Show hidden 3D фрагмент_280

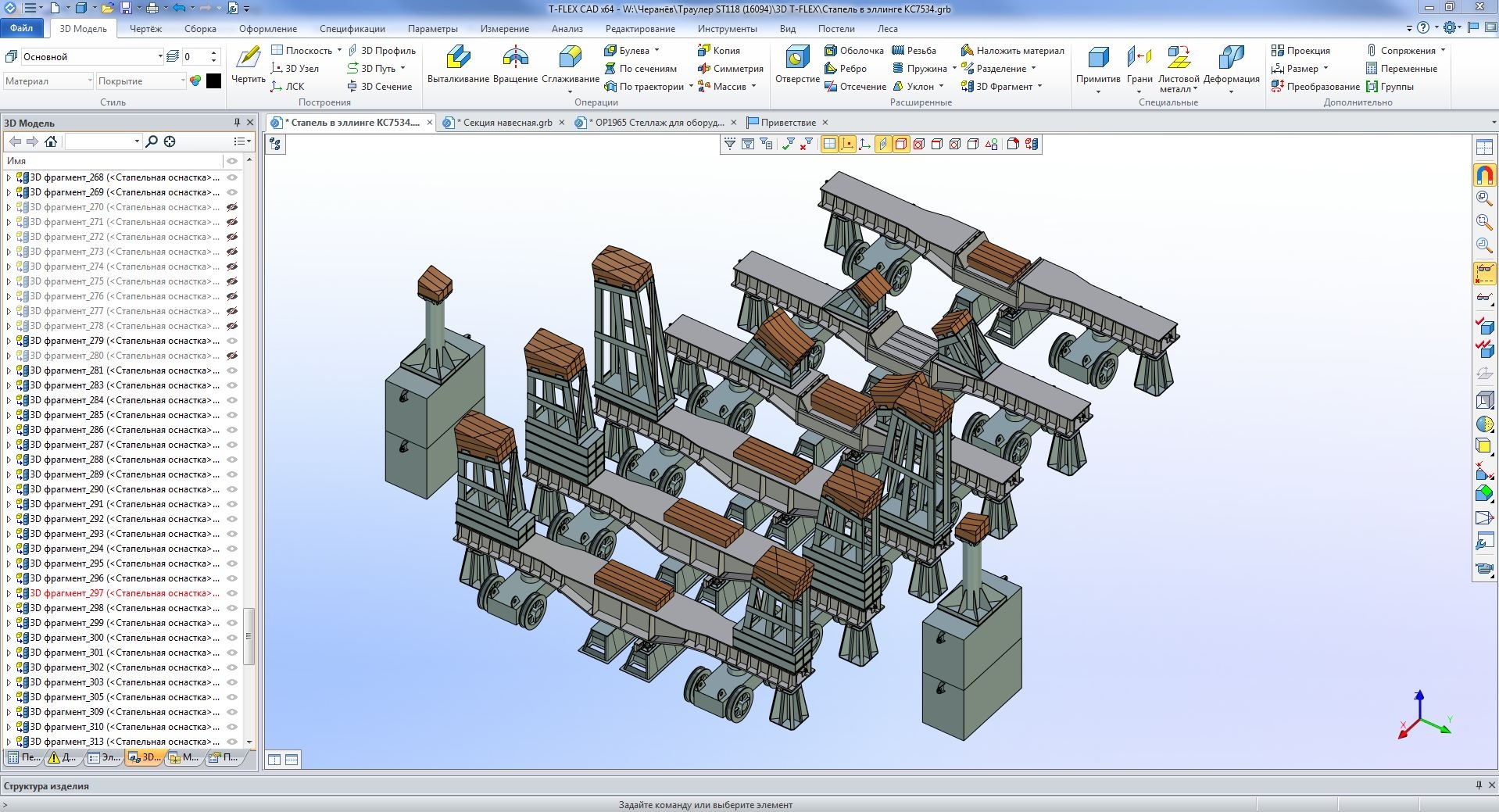232,356
